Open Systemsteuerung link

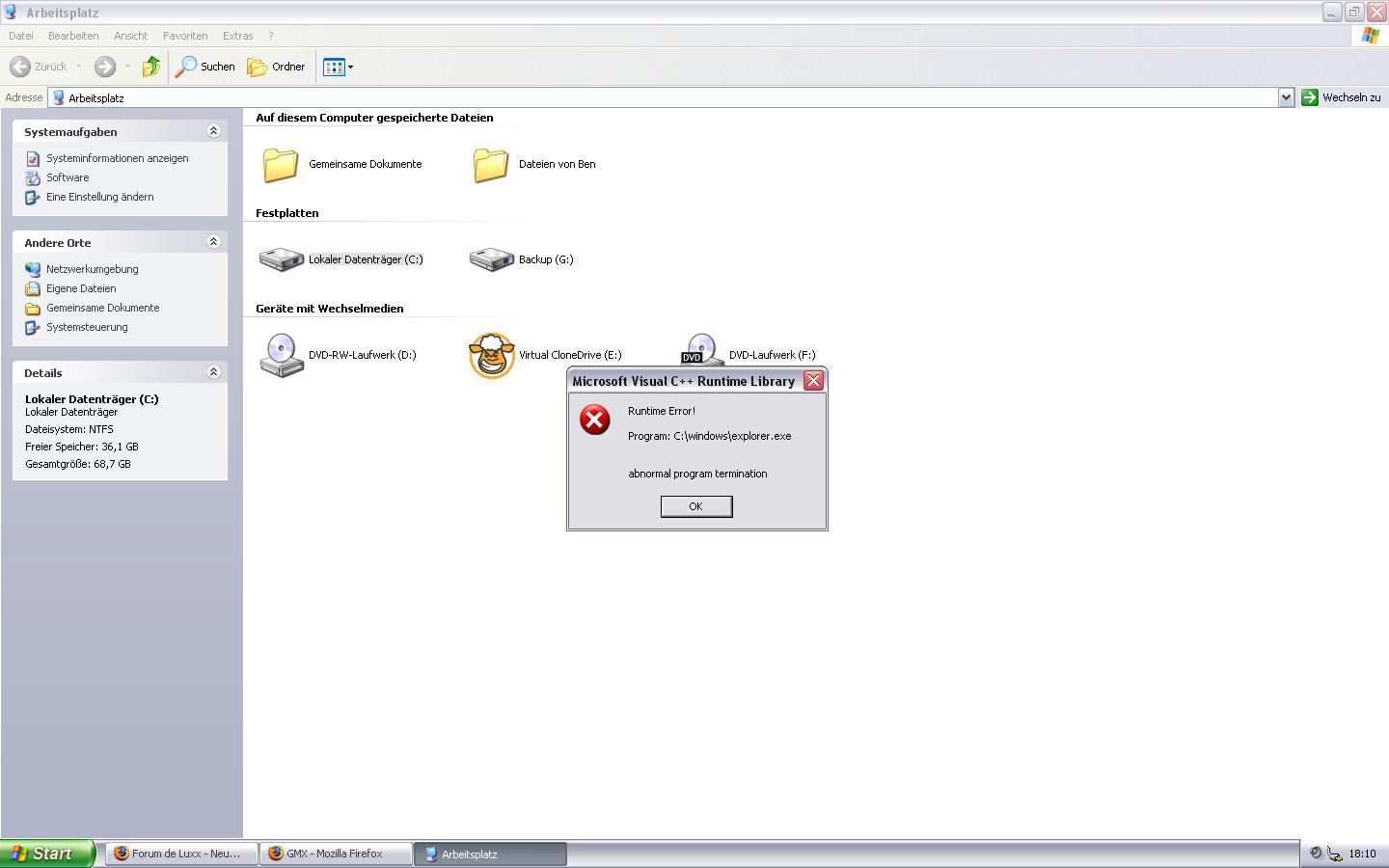[x=87, y=327]
